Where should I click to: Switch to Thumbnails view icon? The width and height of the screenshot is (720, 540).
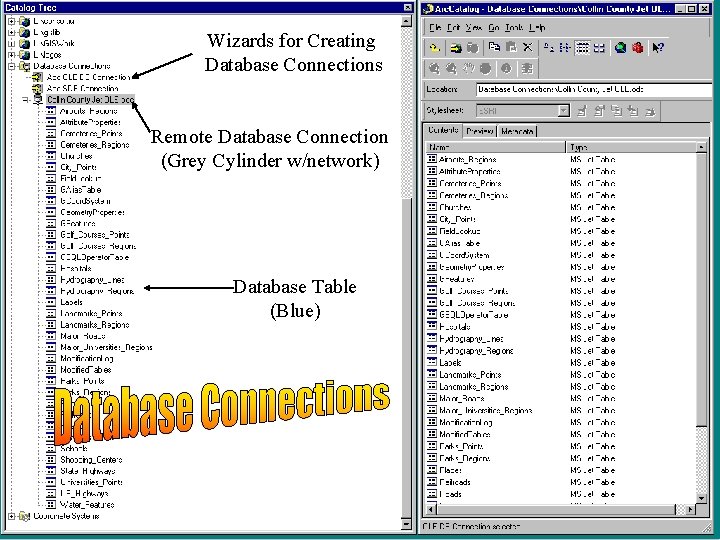599,48
